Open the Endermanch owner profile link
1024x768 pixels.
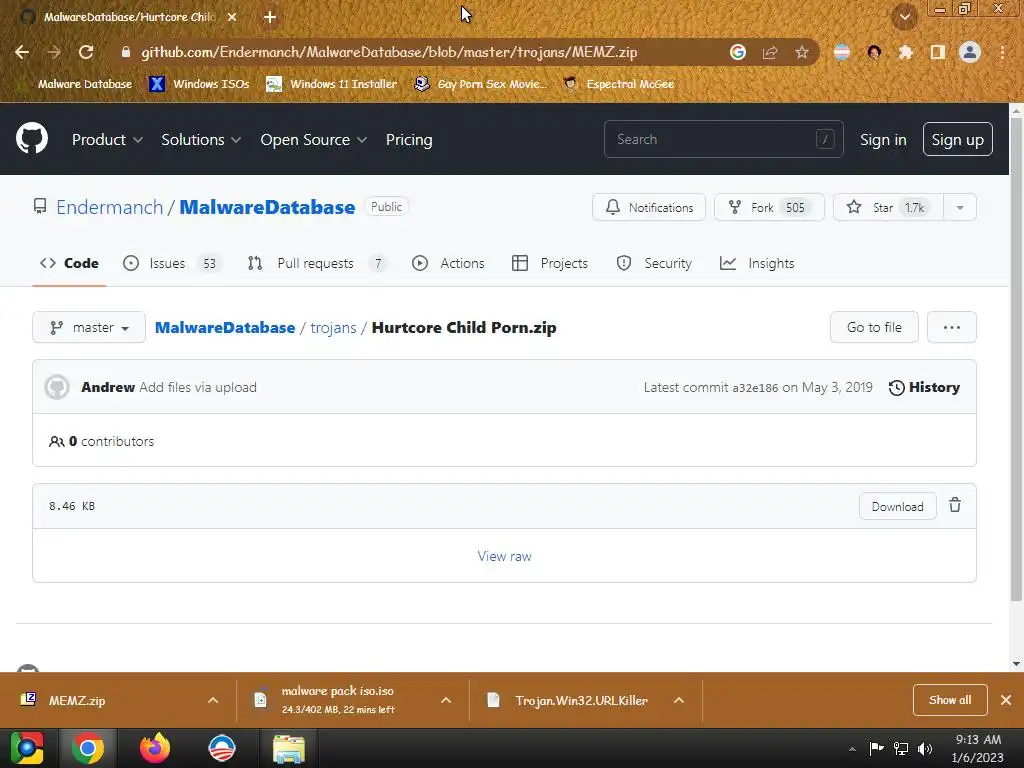tap(110, 207)
